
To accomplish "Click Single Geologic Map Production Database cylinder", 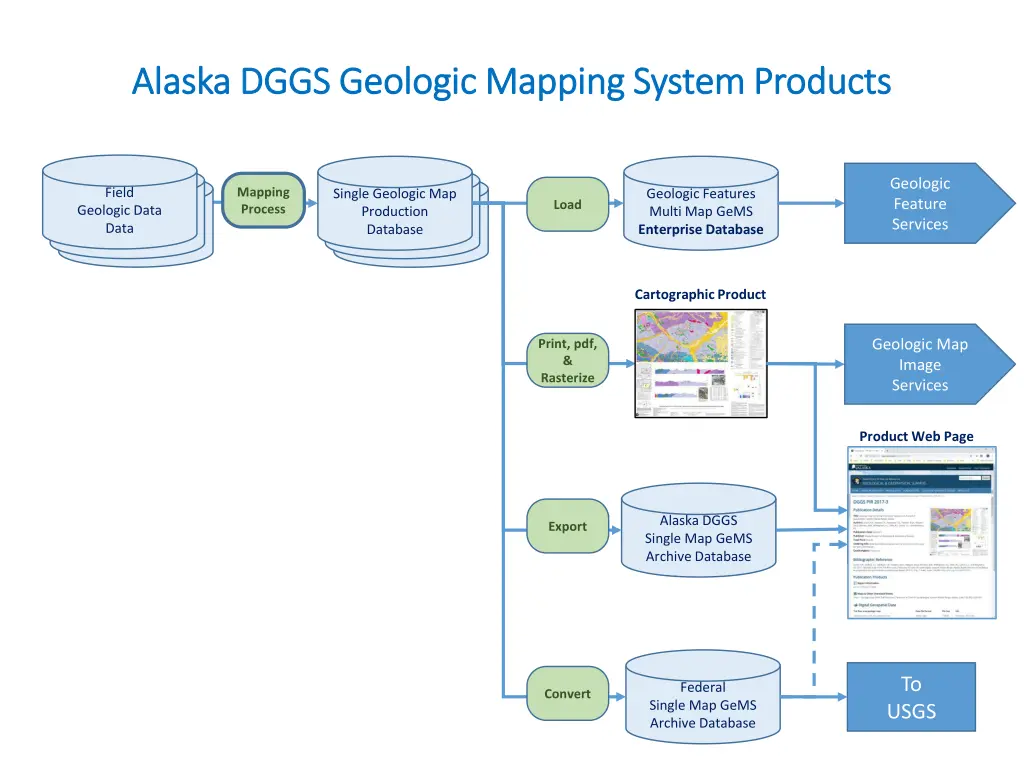I will 394,211.
